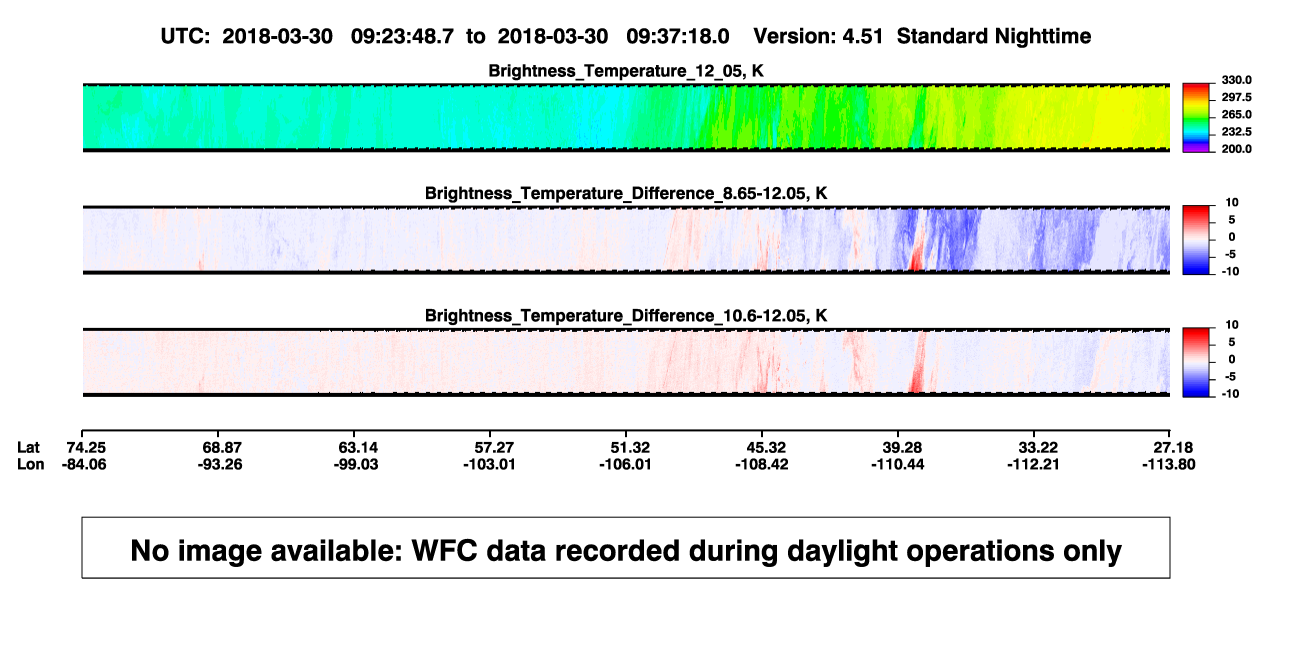Click the 10.6-12.05 difference color bar
1300x667 pixels.
(x=1195, y=360)
